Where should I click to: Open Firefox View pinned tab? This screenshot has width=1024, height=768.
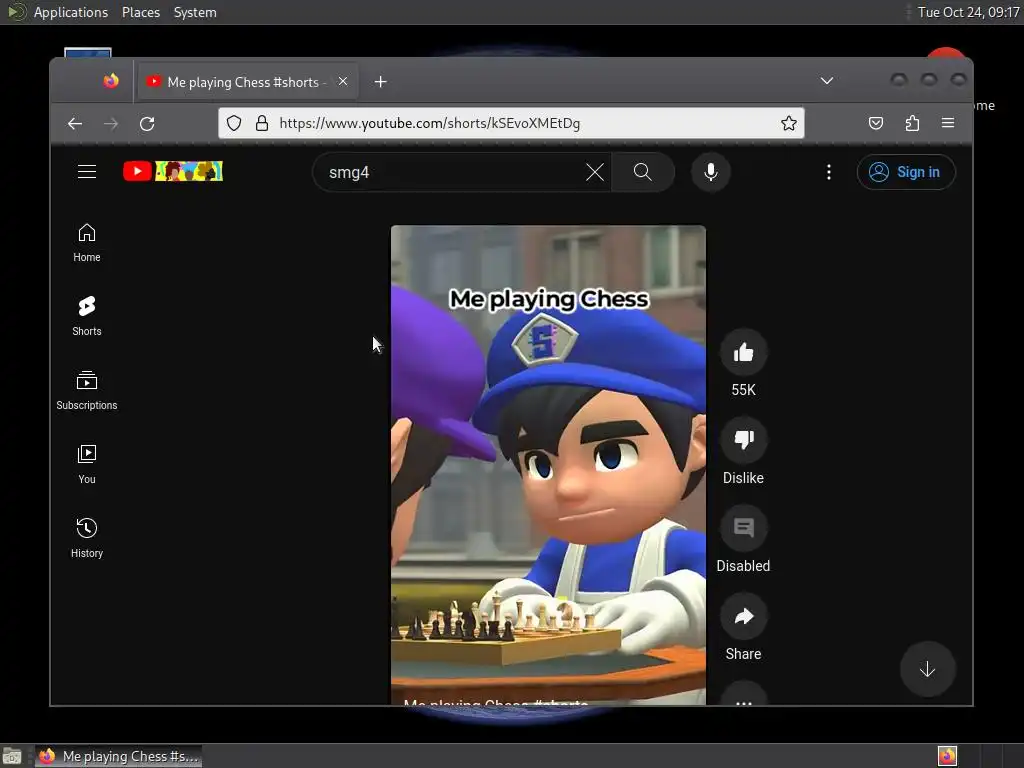111,81
